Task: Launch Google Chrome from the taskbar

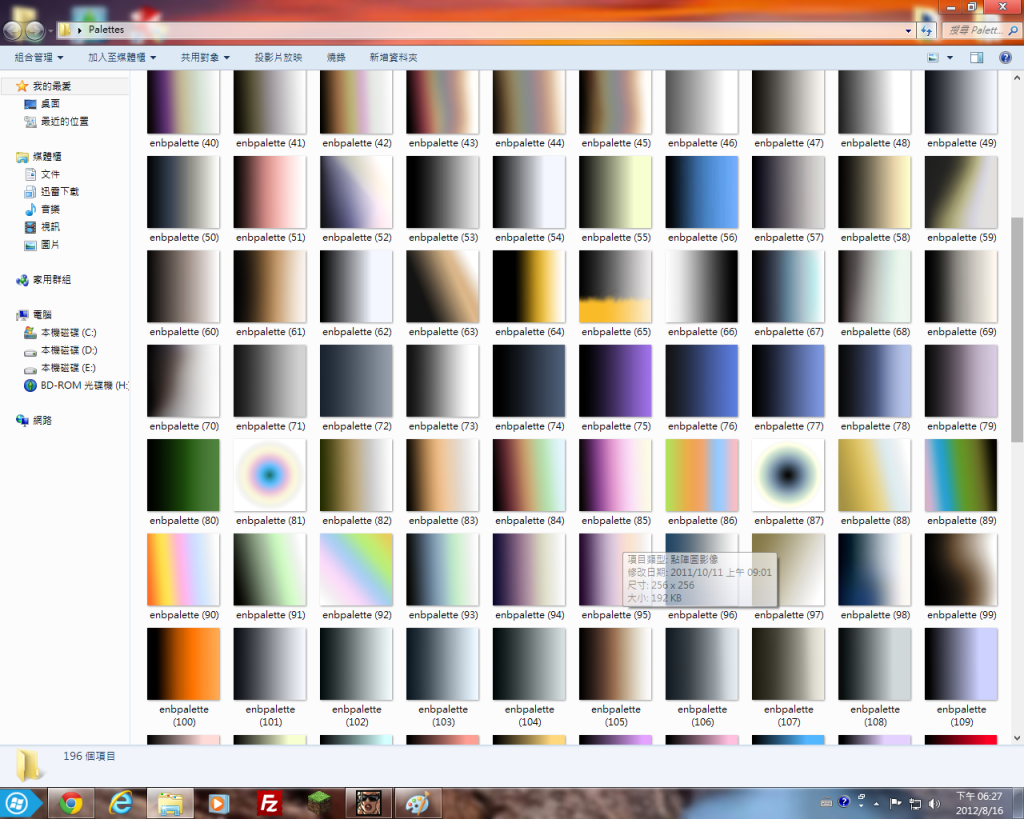Action: click(70, 802)
